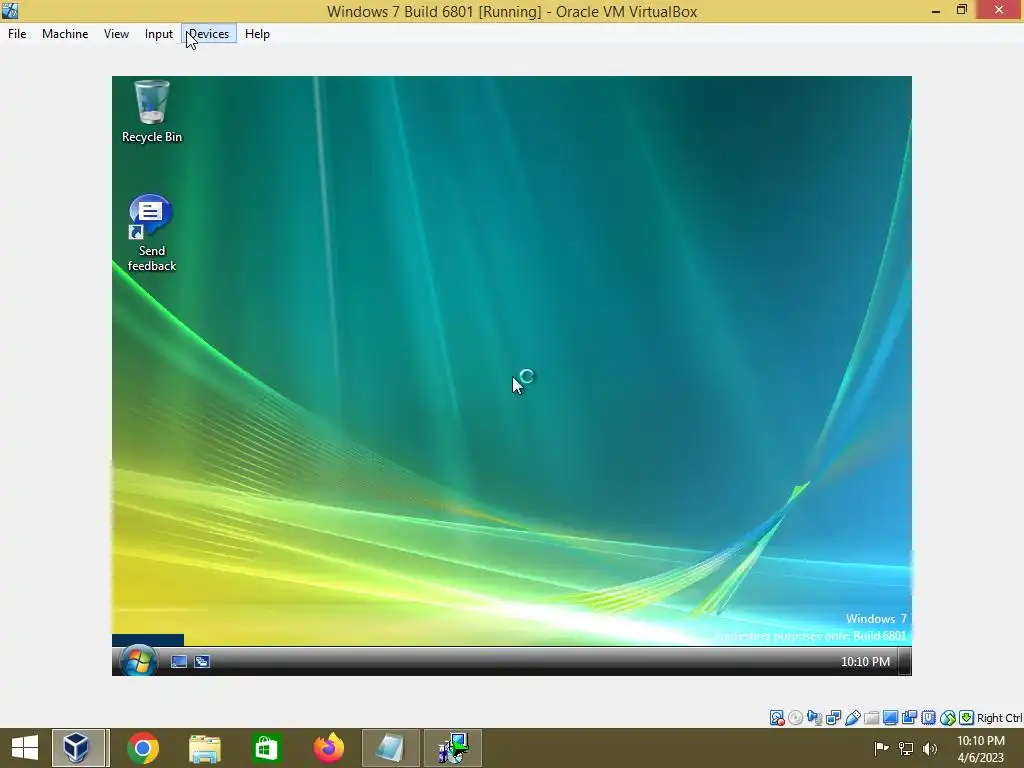Click the recording status icon
The height and width of the screenshot is (768, 1024).
pyautogui.click(x=909, y=718)
